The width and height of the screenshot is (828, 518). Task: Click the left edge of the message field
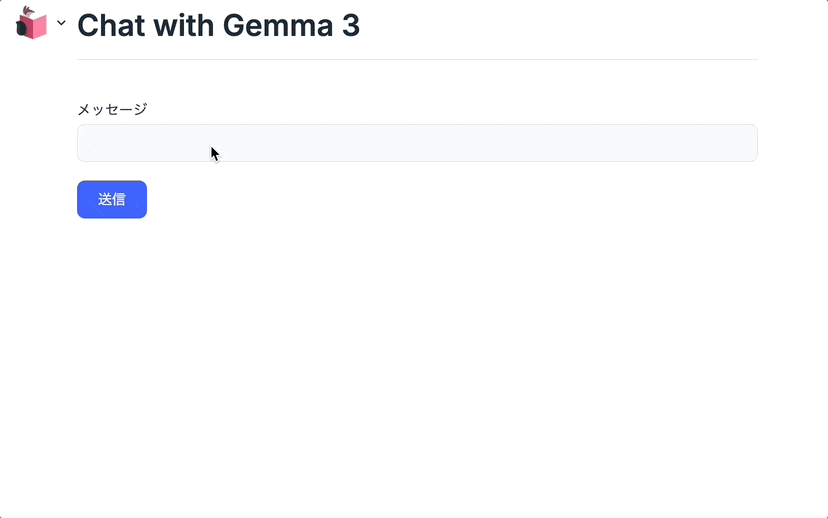tap(88, 143)
